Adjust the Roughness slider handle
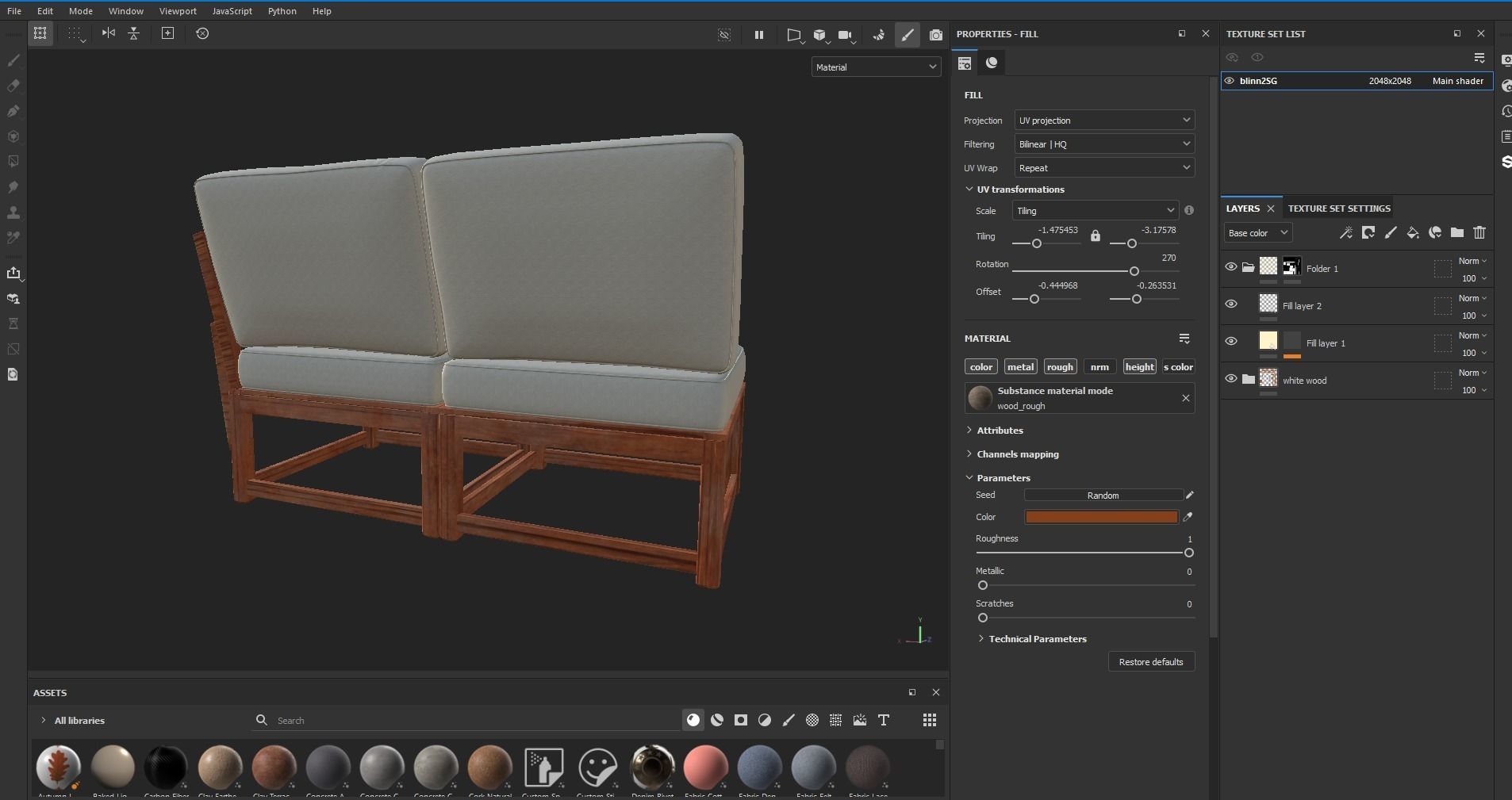 tap(1188, 553)
